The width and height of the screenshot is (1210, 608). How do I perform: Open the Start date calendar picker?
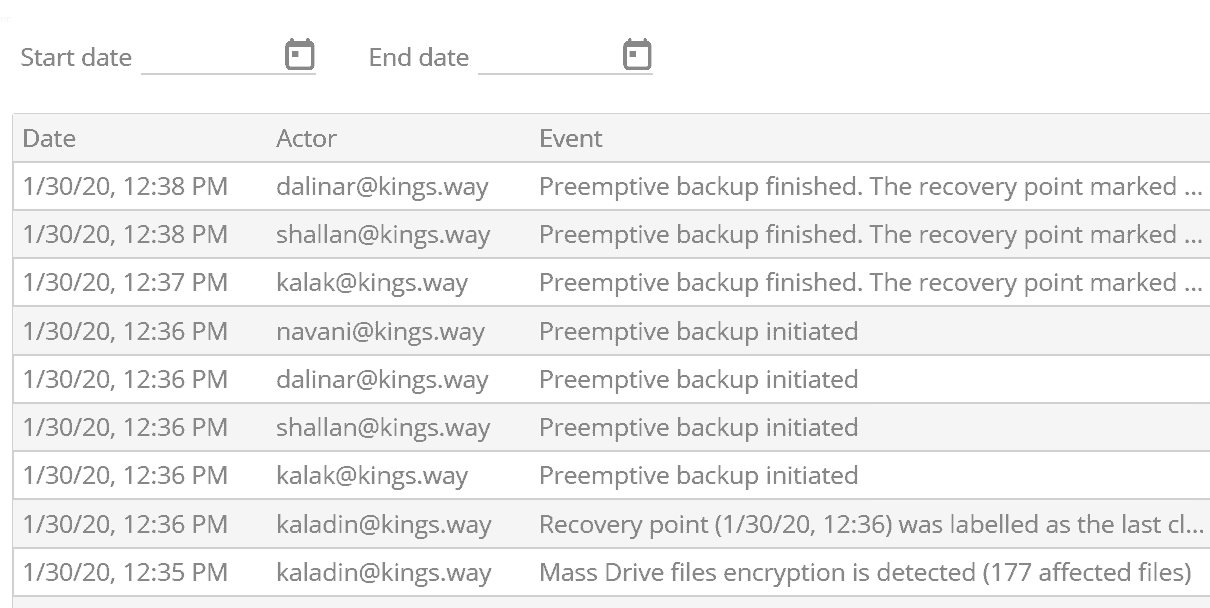[300, 54]
